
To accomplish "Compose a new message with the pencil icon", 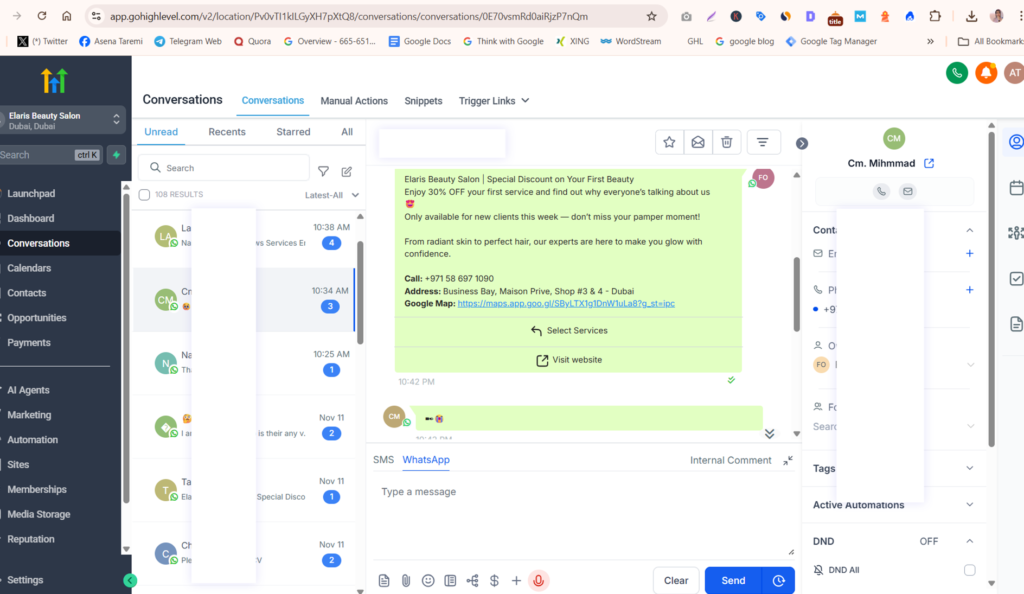I will (x=347, y=172).
